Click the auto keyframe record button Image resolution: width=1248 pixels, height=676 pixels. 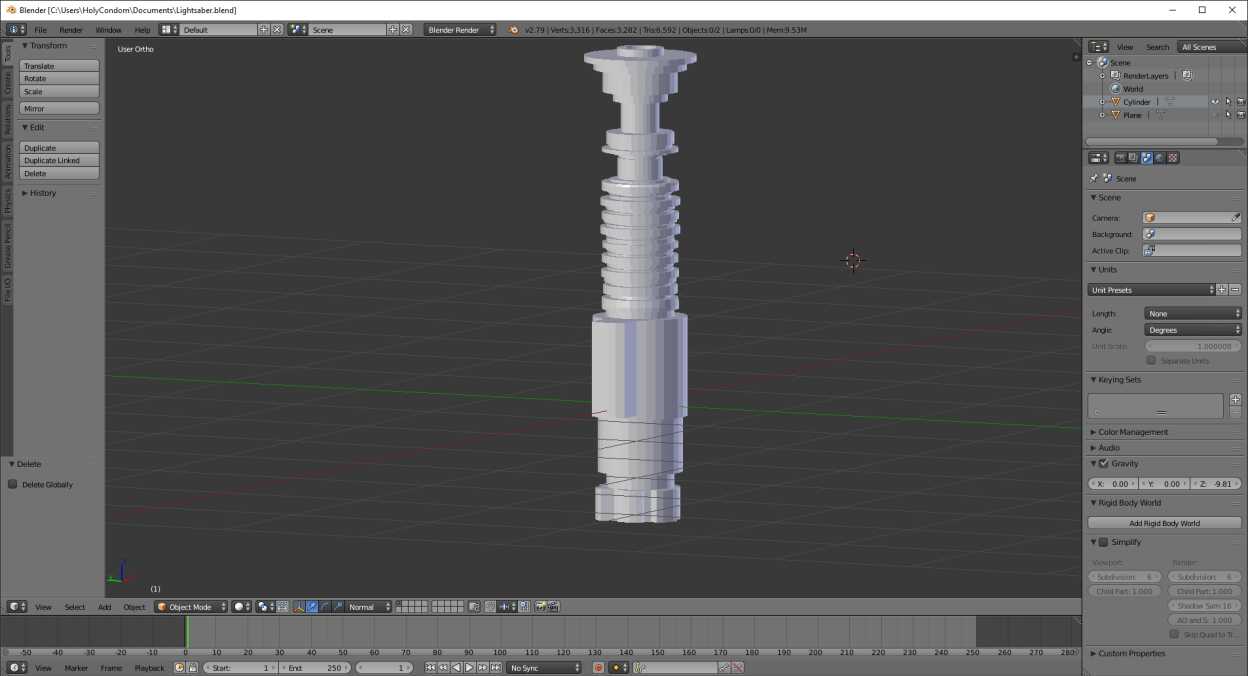coord(599,668)
